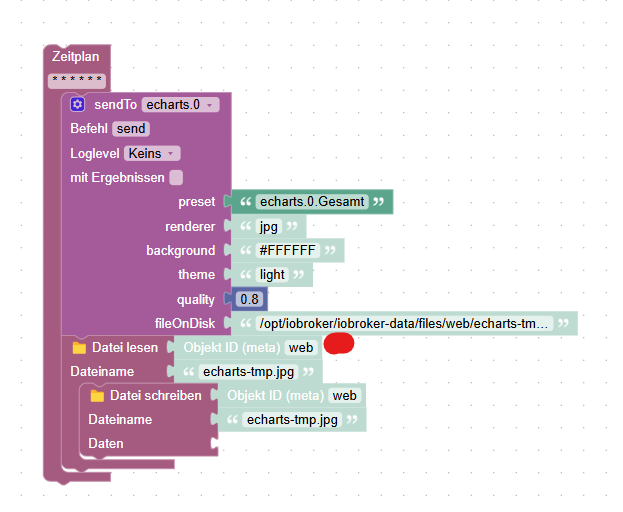The width and height of the screenshot is (623, 512).
Task: Edit the quality number 0.8
Action: 250,299
